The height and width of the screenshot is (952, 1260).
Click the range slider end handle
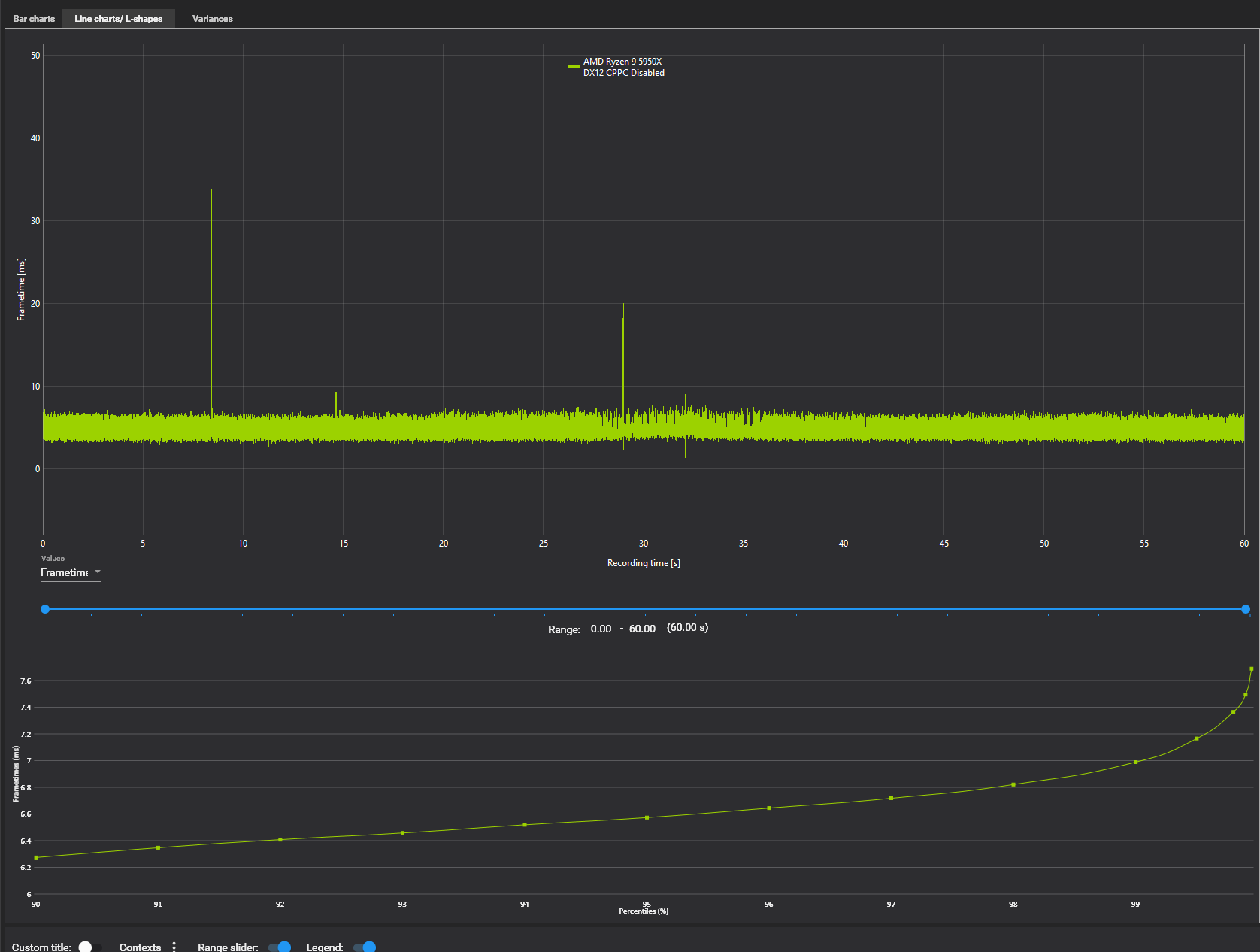click(x=1246, y=609)
